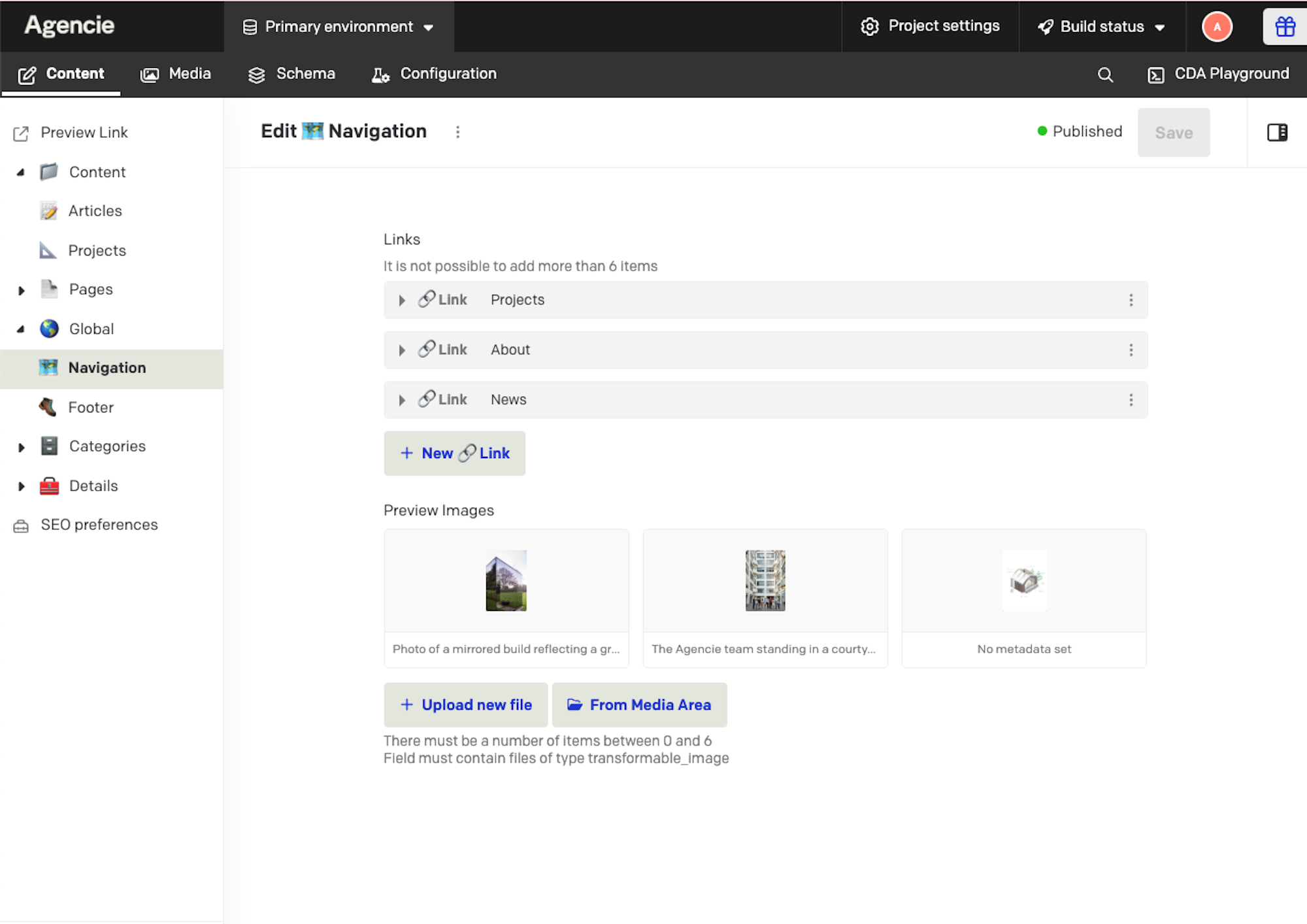Open Project settings

(930, 26)
